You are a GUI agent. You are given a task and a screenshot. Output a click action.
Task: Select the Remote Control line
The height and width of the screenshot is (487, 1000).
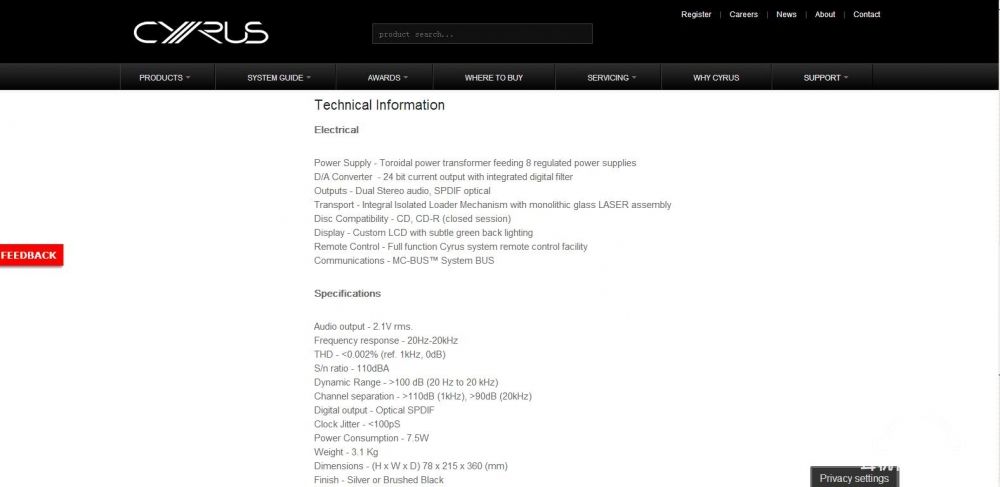[x=451, y=247]
